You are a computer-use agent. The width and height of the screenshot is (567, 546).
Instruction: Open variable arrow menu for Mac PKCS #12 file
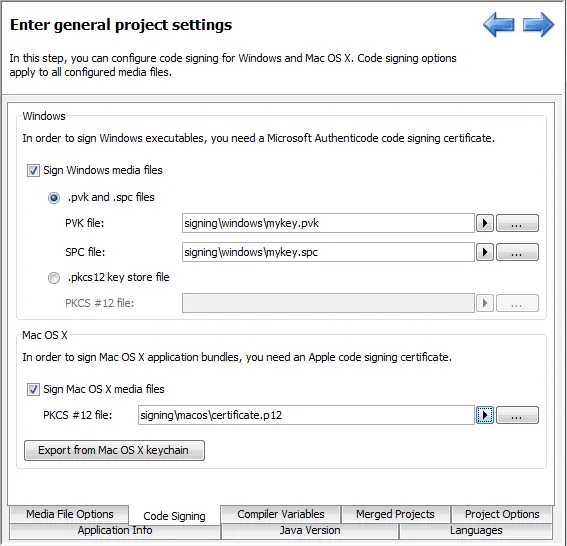coord(485,415)
